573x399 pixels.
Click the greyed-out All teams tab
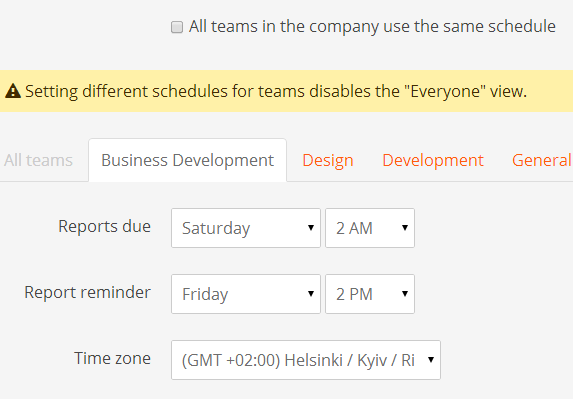[x=38, y=160]
